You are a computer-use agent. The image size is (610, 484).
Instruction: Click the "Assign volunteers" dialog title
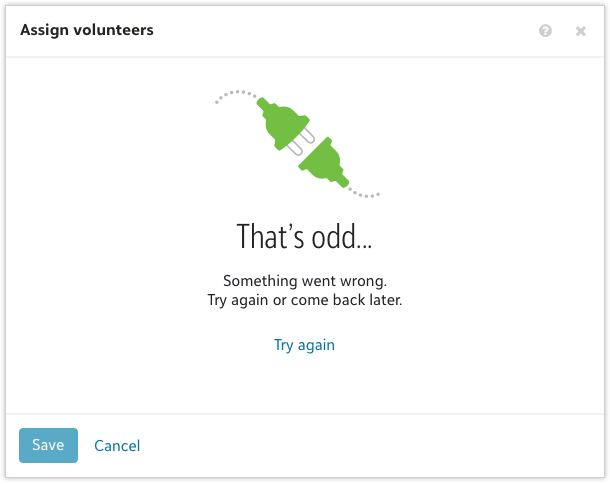click(x=87, y=30)
